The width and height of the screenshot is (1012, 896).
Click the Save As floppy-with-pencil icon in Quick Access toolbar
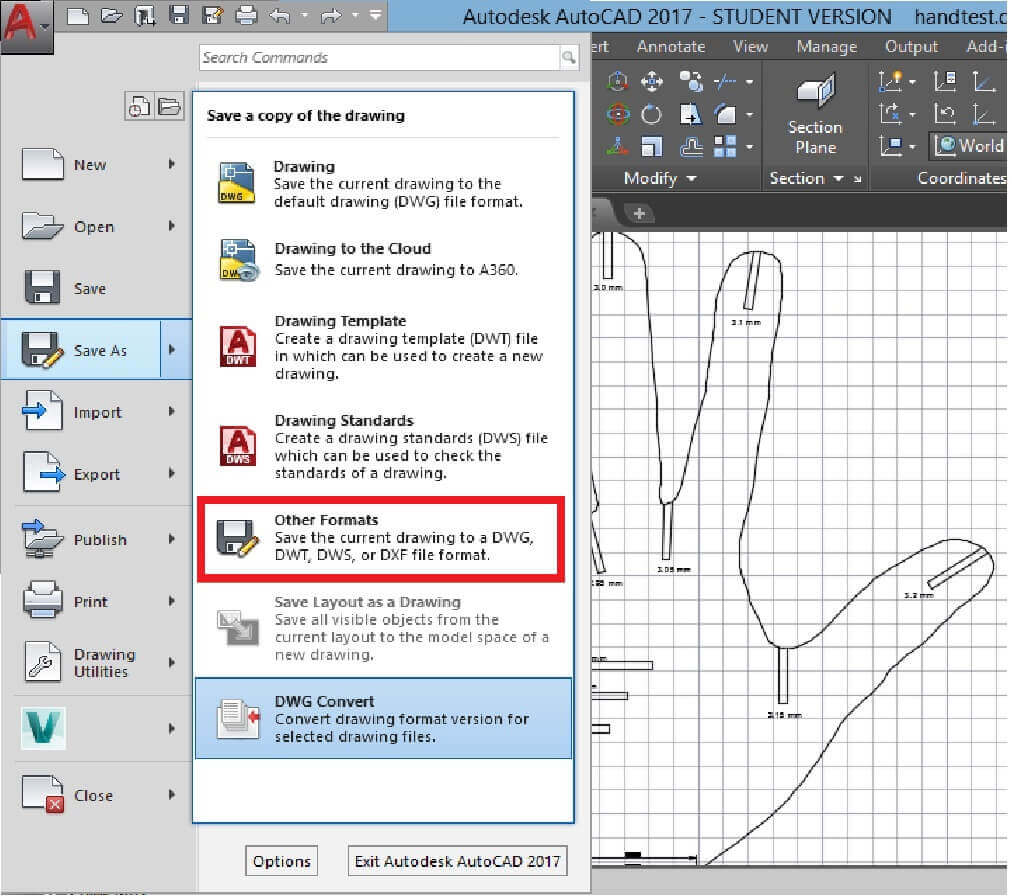212,15
